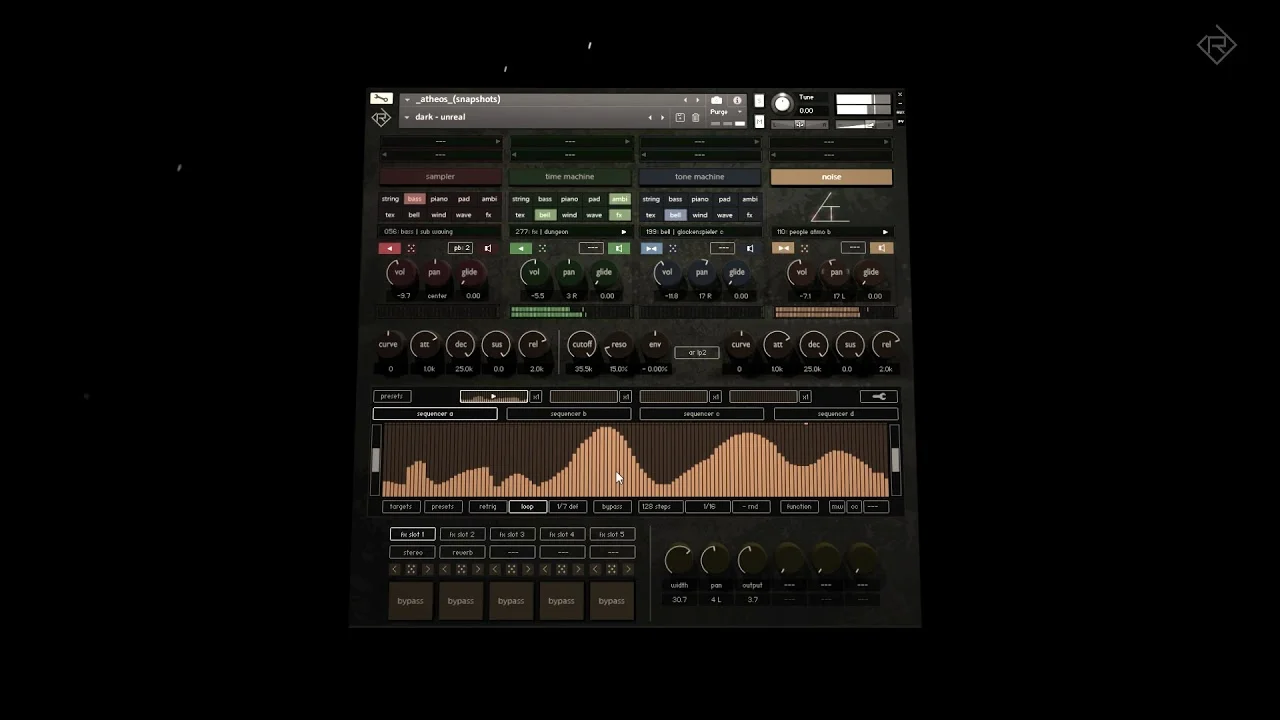Click the time machine speaker icon
Screen dimensions: 1280x720
click(x=619, y=248)
